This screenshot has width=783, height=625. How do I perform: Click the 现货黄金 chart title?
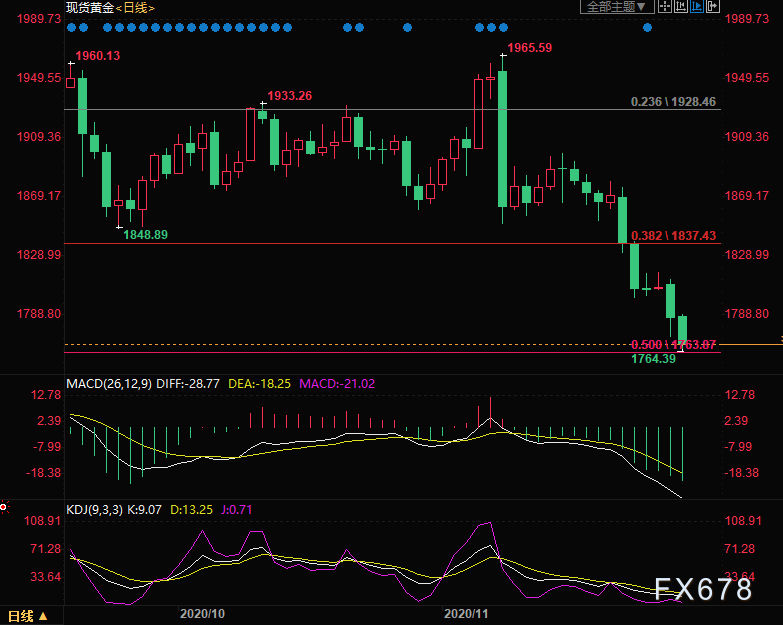(x=89, y=8)
